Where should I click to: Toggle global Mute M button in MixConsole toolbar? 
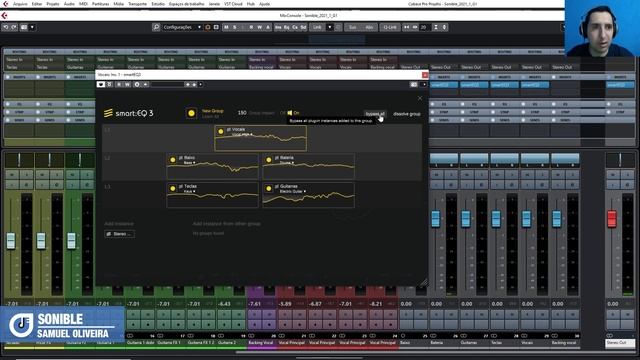226,27
